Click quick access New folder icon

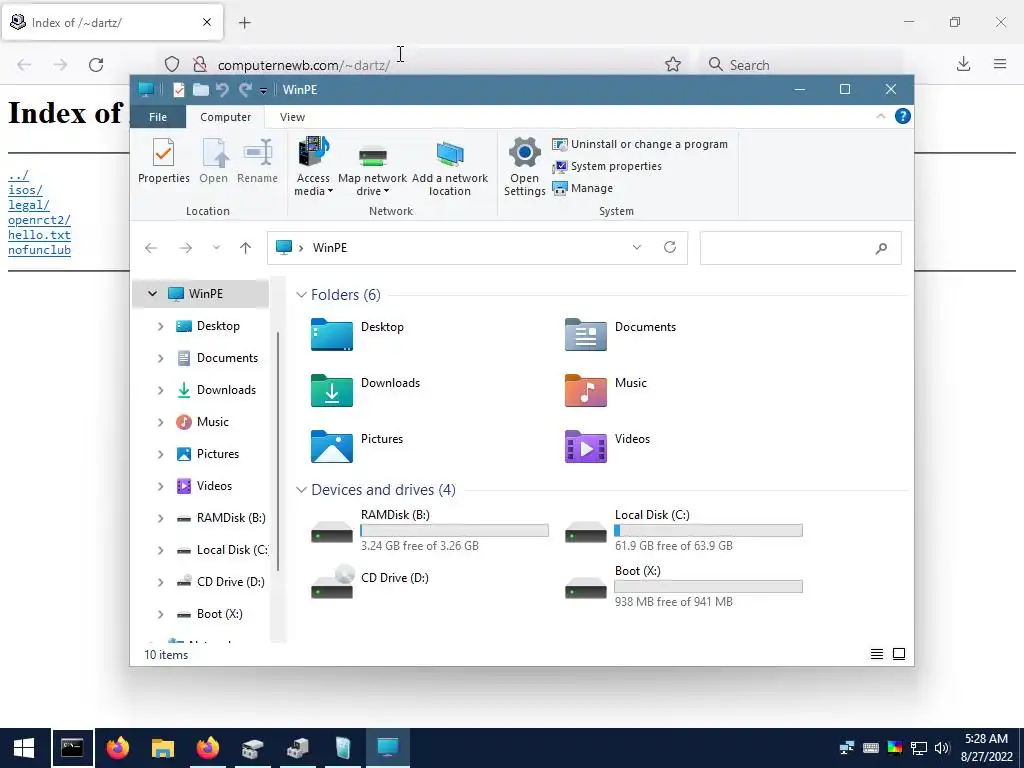(201, 90)
